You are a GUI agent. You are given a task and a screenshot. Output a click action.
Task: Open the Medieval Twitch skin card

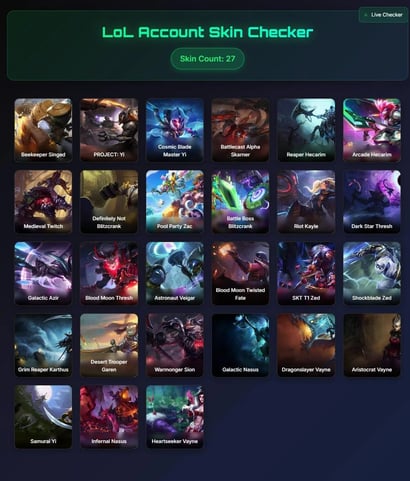point(43,201)
